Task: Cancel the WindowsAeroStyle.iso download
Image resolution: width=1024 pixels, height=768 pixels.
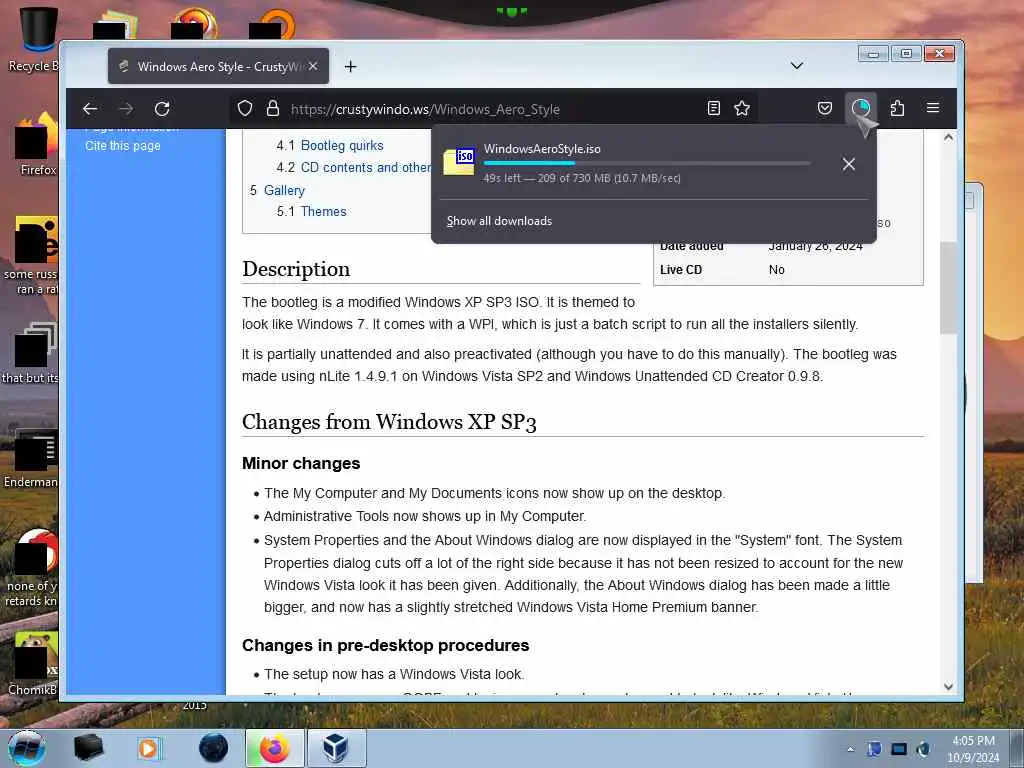Action: [848, 164]
